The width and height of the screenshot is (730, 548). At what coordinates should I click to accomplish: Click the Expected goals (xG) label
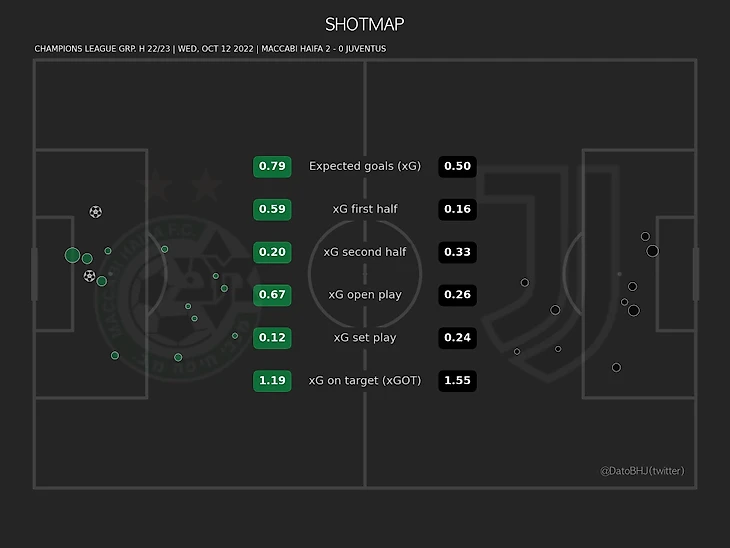(365, 166)
